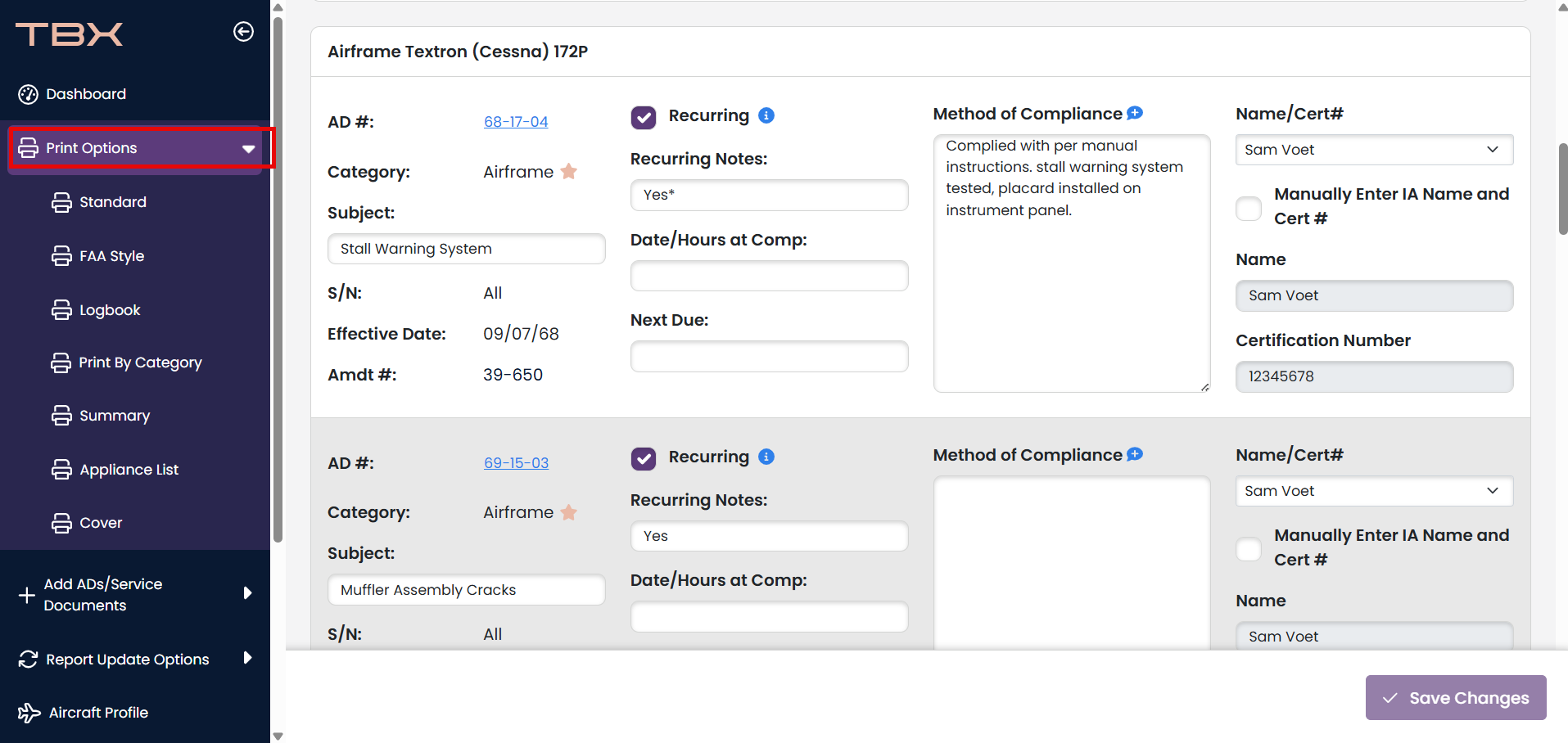This screenshot has height=743, width=1568.
Task: Click empty Method of Compliance box for AD 69-15-03
Action: (x=1071, y=565)
